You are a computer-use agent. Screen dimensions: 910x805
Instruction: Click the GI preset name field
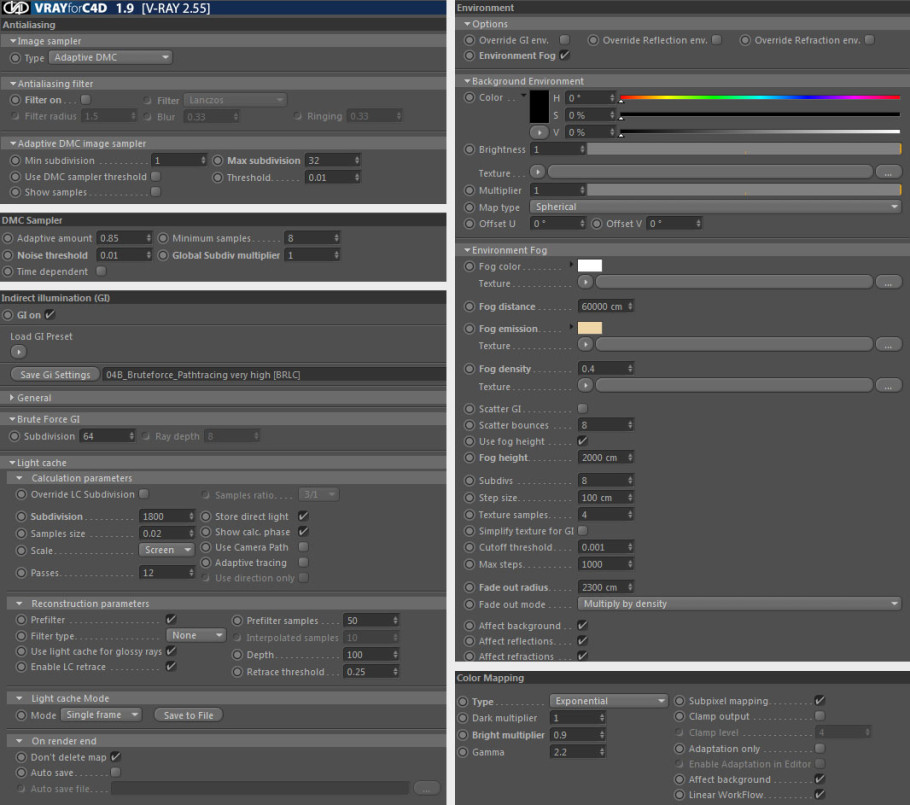point(274,375)
